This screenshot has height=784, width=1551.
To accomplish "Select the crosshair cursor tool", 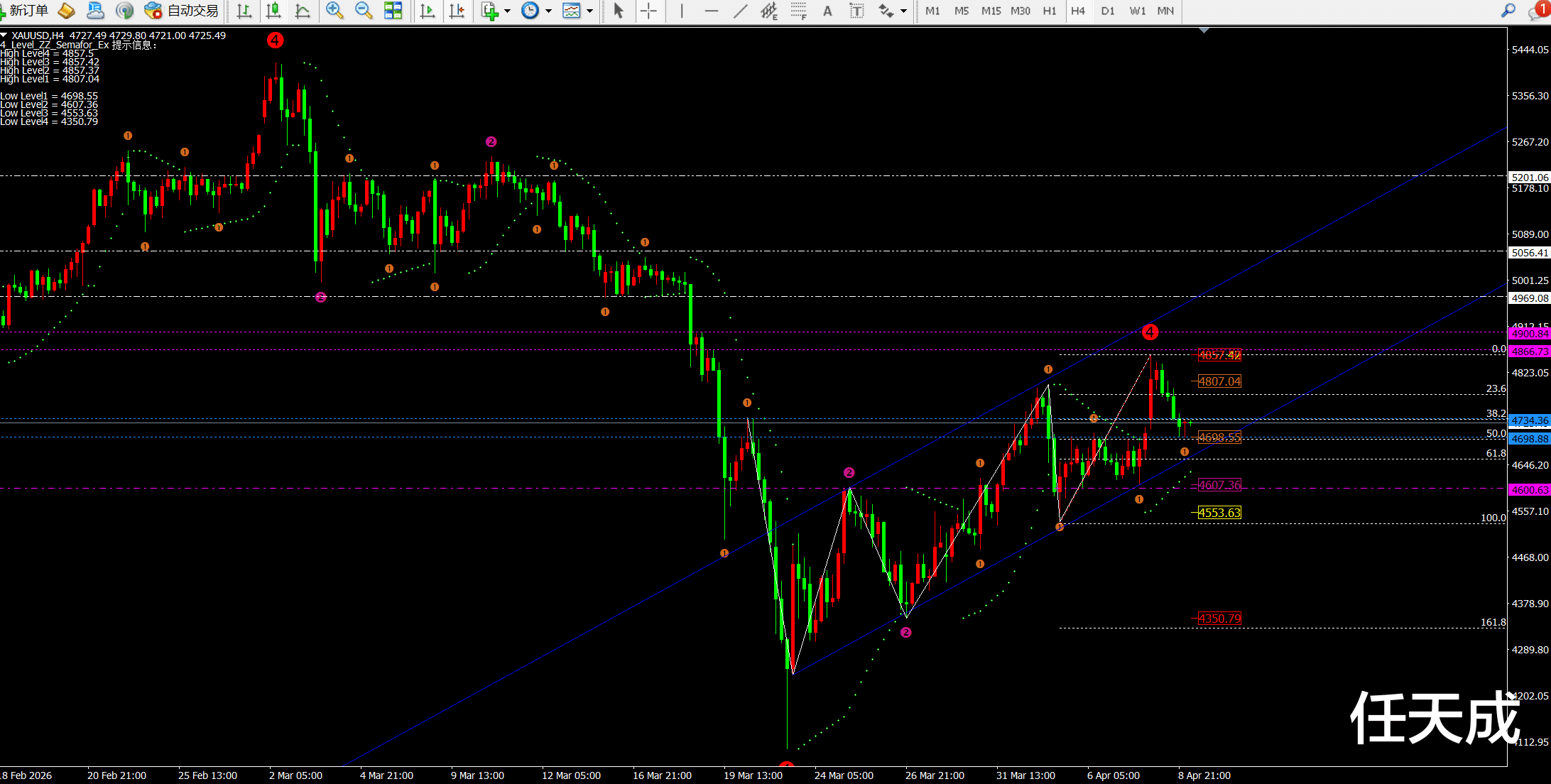I will [648, 11].
